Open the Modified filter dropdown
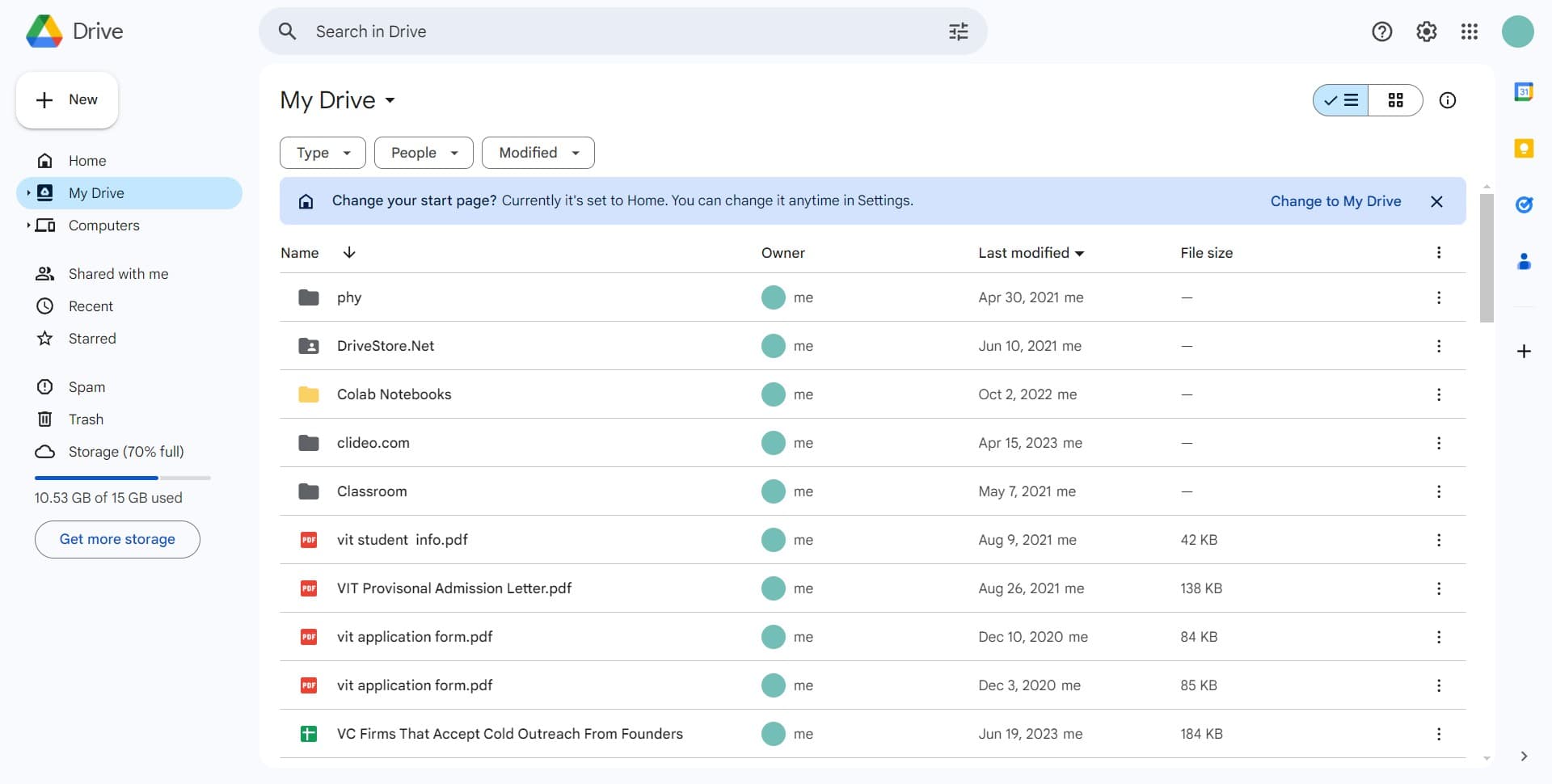Image resolution: width=1552 pixels, height=784 pixels. coord(538,153)
